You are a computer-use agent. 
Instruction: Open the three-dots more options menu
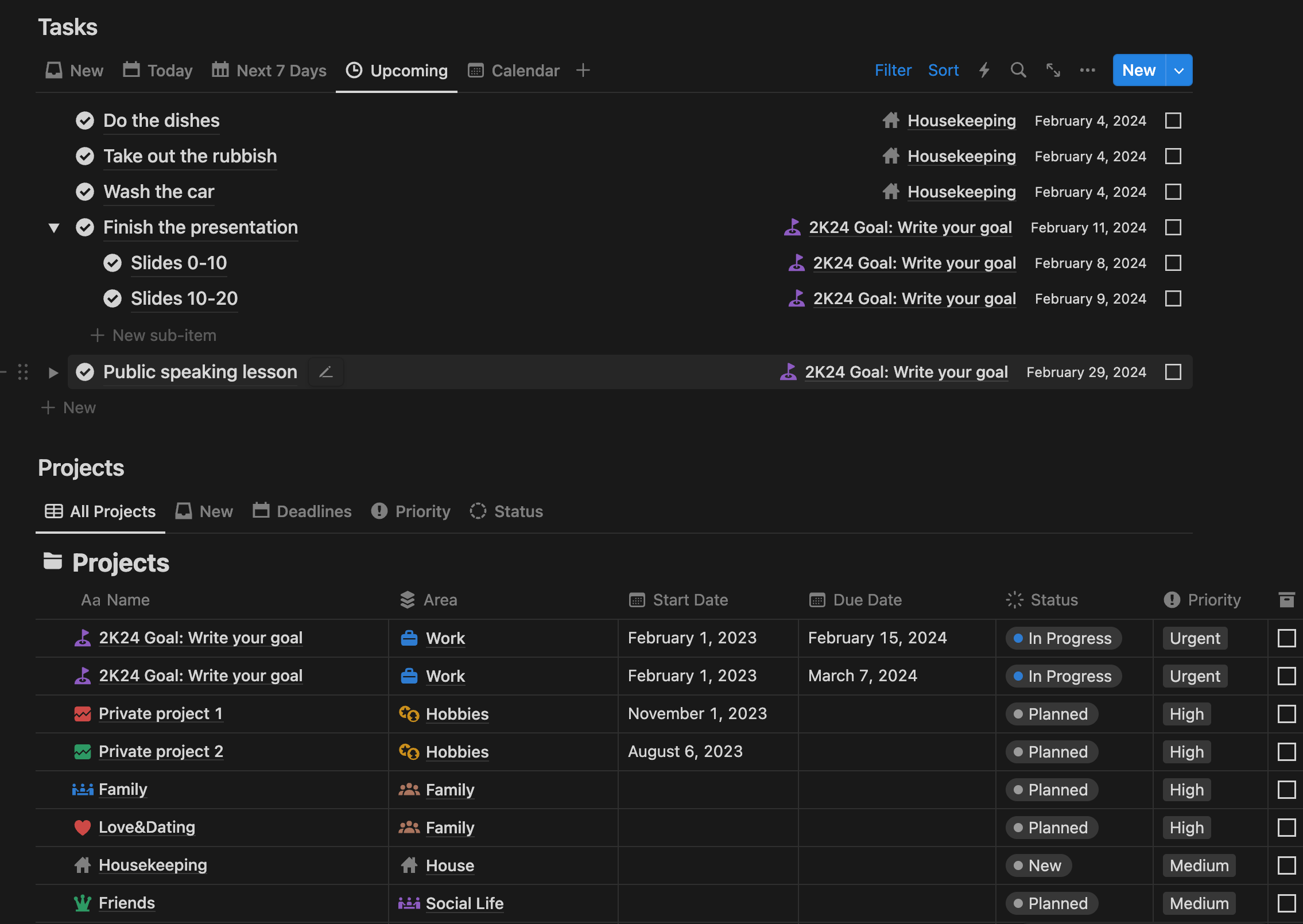coord(1087,70)
